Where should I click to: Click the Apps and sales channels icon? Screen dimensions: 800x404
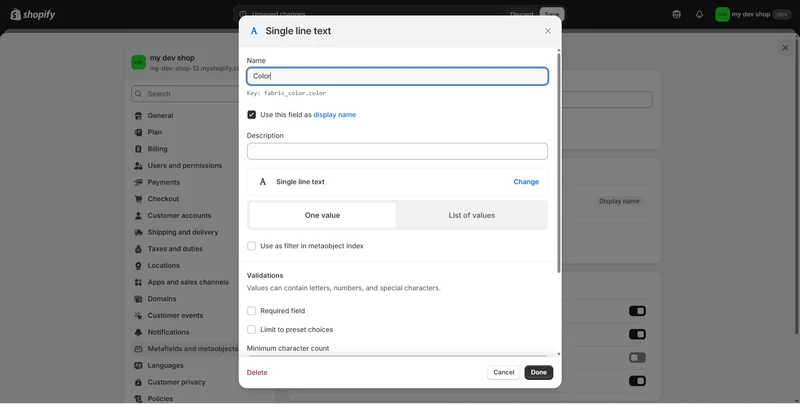point(138,282)
